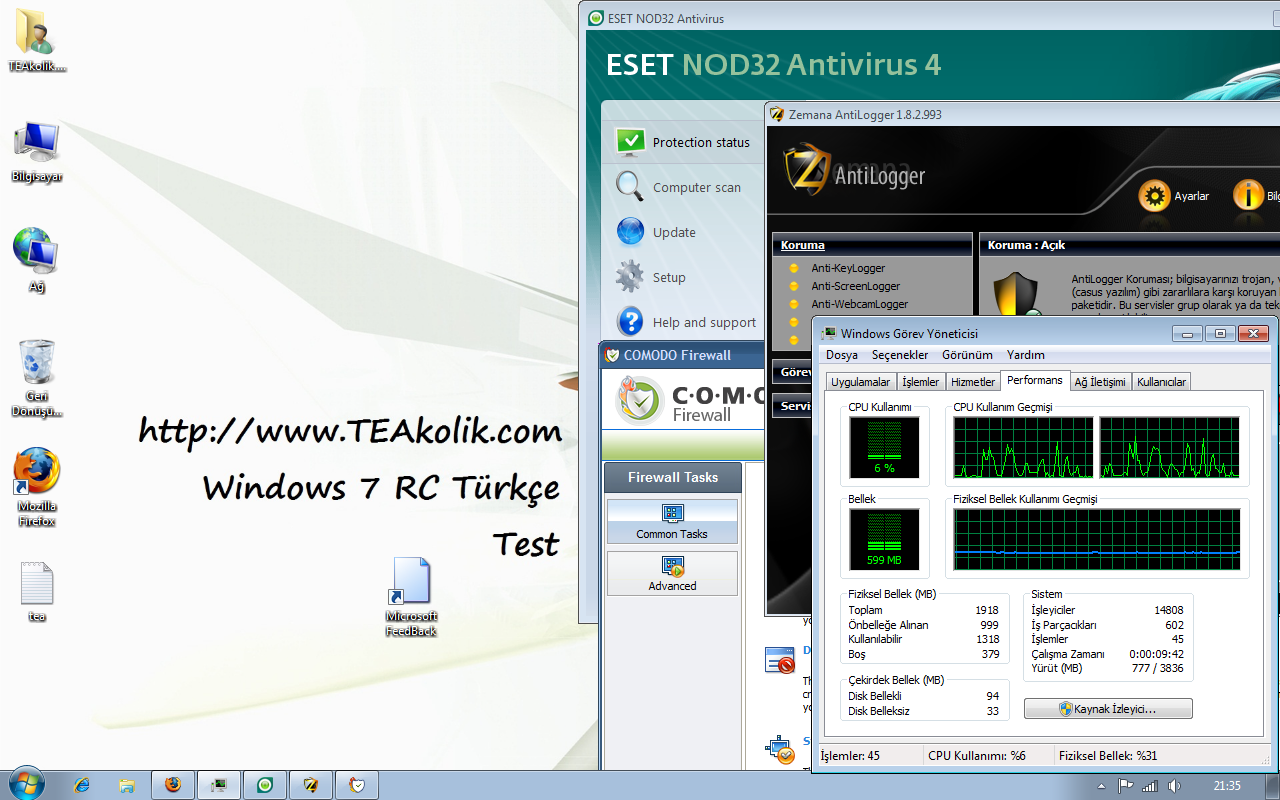Switch to the Kullanıcılar tab
The height and width of the screenshot is (800, 1280).
pos(1162,382)
